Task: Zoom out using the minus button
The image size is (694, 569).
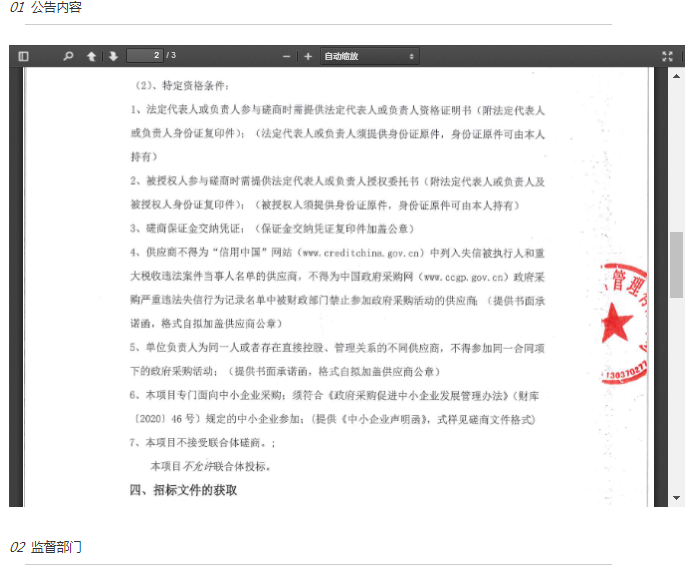Action: pyautogui.click(x=286, y=56)
